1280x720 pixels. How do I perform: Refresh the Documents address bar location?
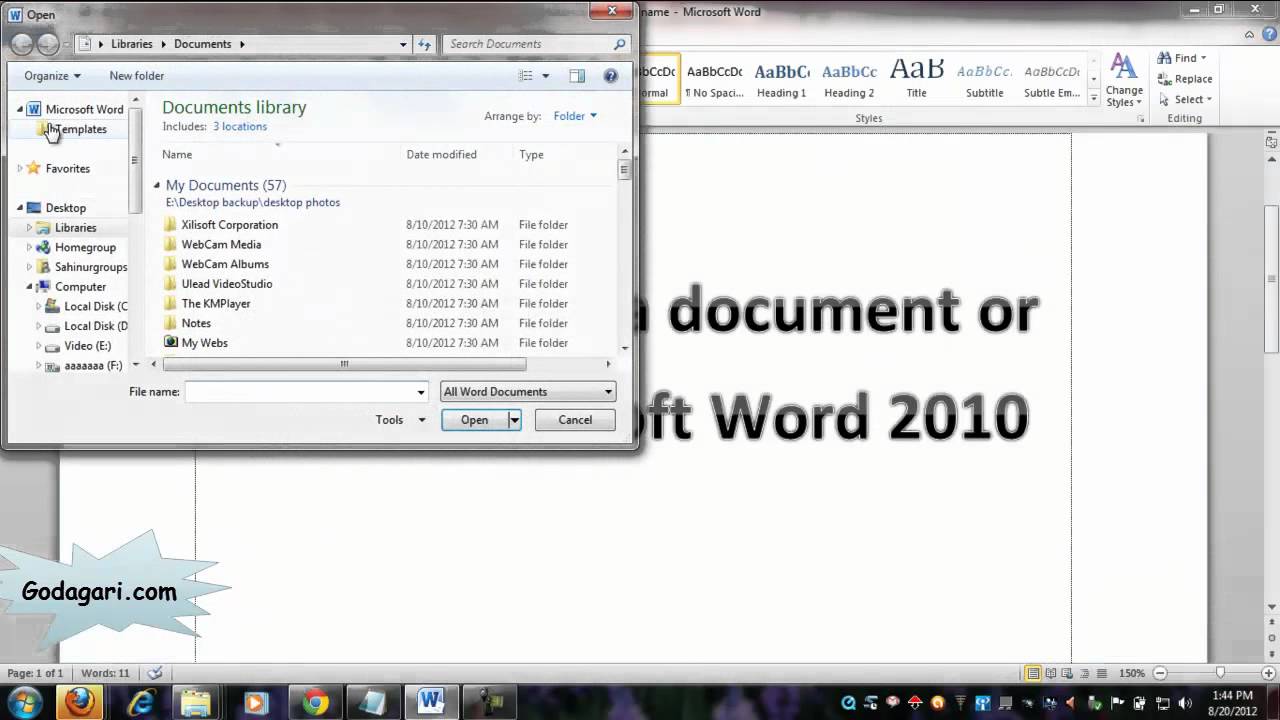(x=424, y=44)
